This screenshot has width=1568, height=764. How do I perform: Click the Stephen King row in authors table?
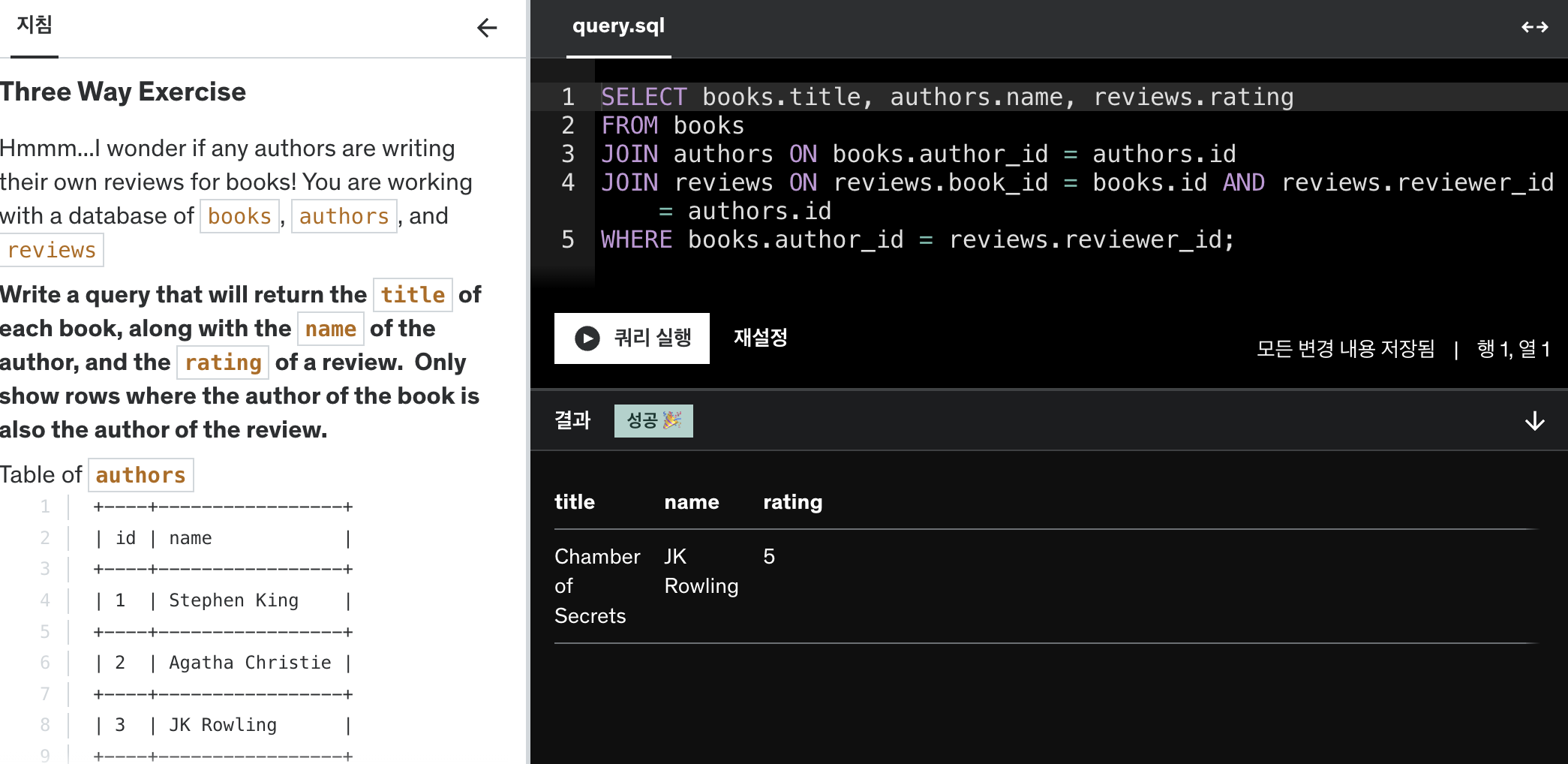223,600
